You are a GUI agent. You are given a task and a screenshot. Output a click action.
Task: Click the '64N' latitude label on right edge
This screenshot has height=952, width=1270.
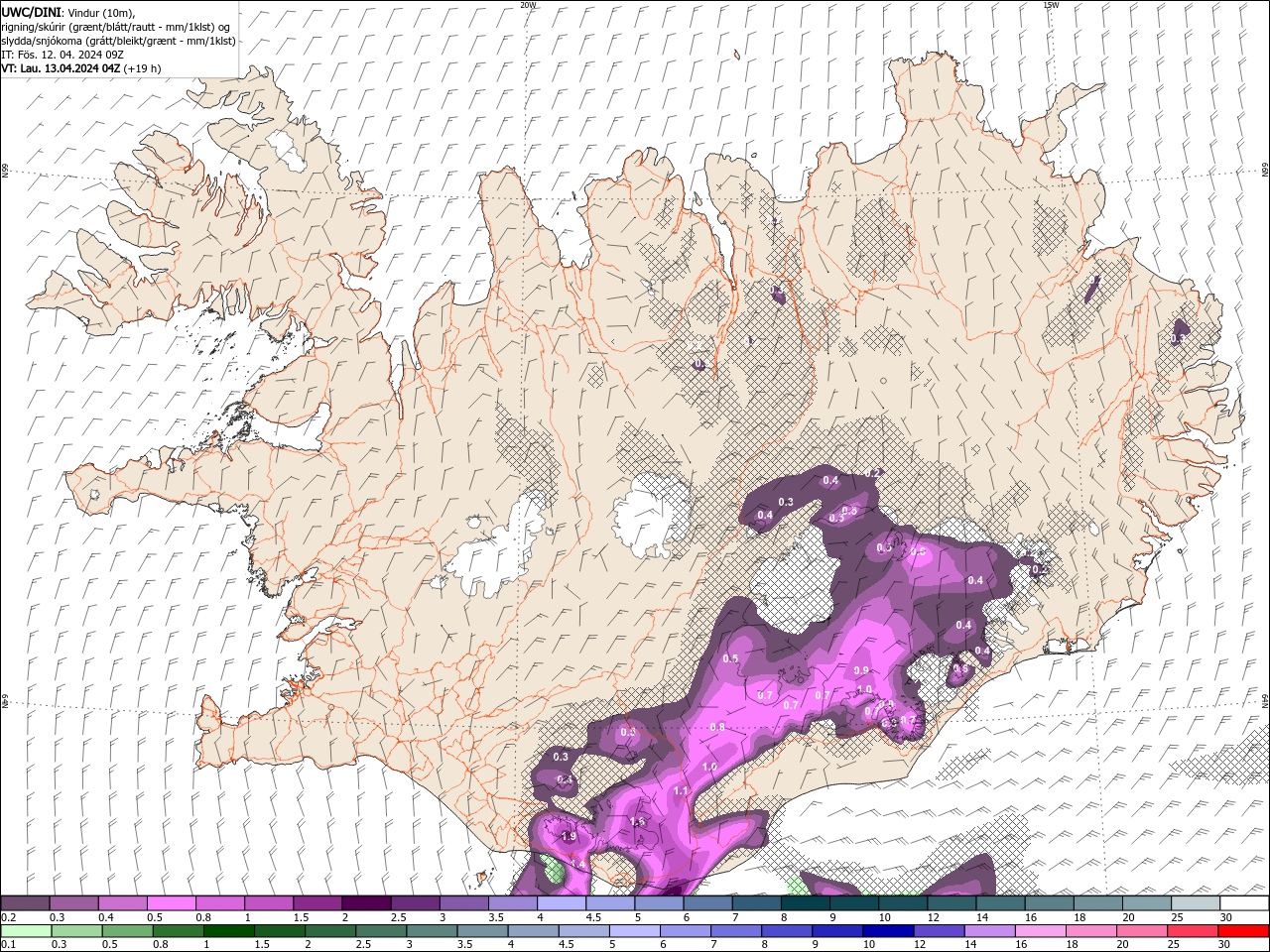click(1265, 700)
